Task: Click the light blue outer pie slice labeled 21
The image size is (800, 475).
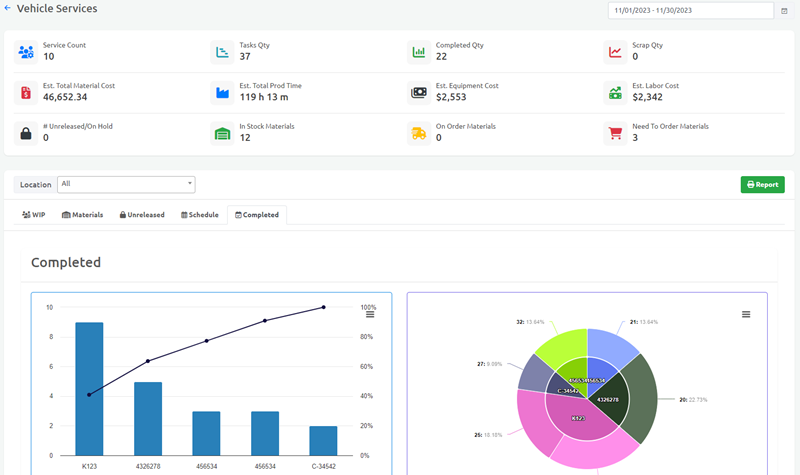Action: click(x=610, y=345)
